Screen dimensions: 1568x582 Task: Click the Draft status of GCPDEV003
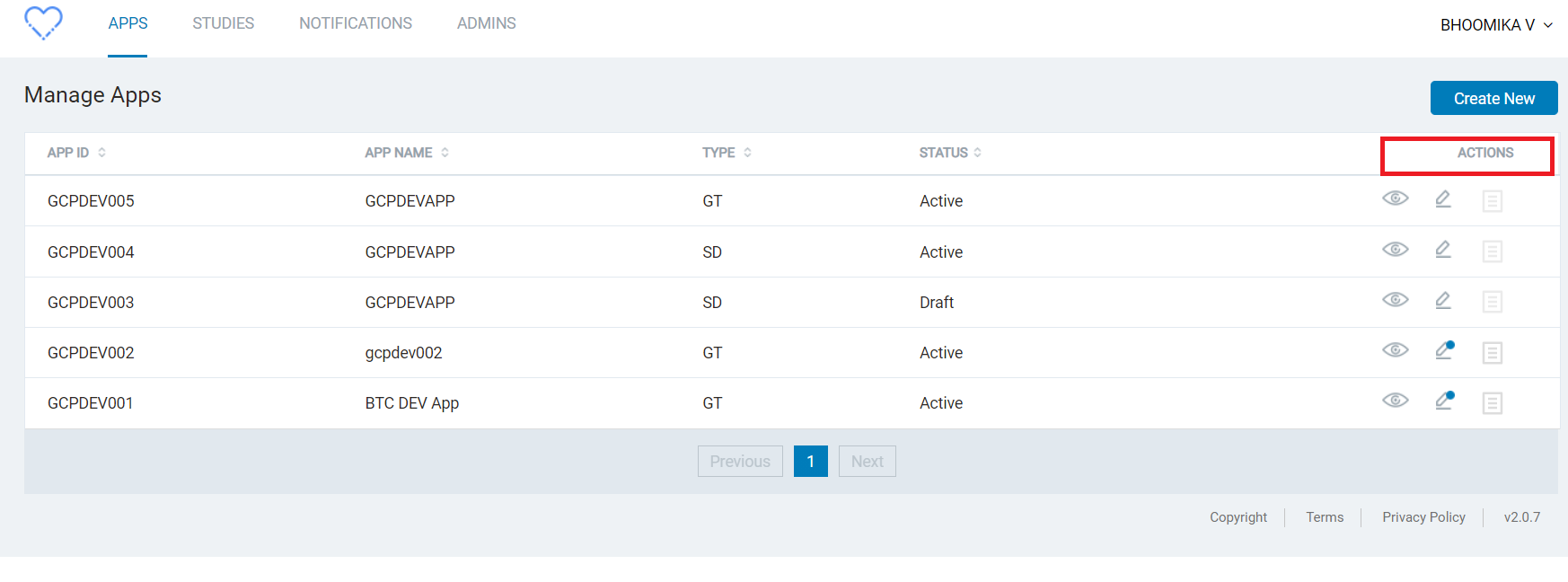(936, 303)
